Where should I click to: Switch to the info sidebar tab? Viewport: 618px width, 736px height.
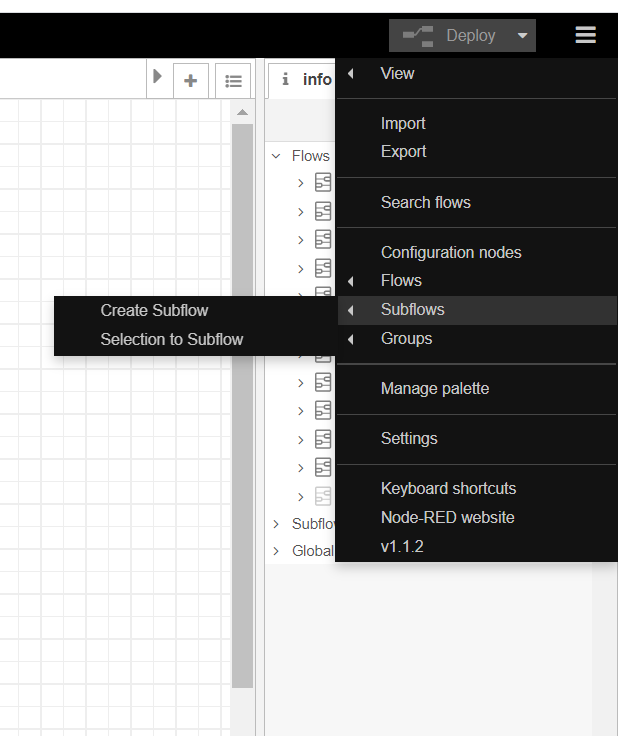pos(306,79)
